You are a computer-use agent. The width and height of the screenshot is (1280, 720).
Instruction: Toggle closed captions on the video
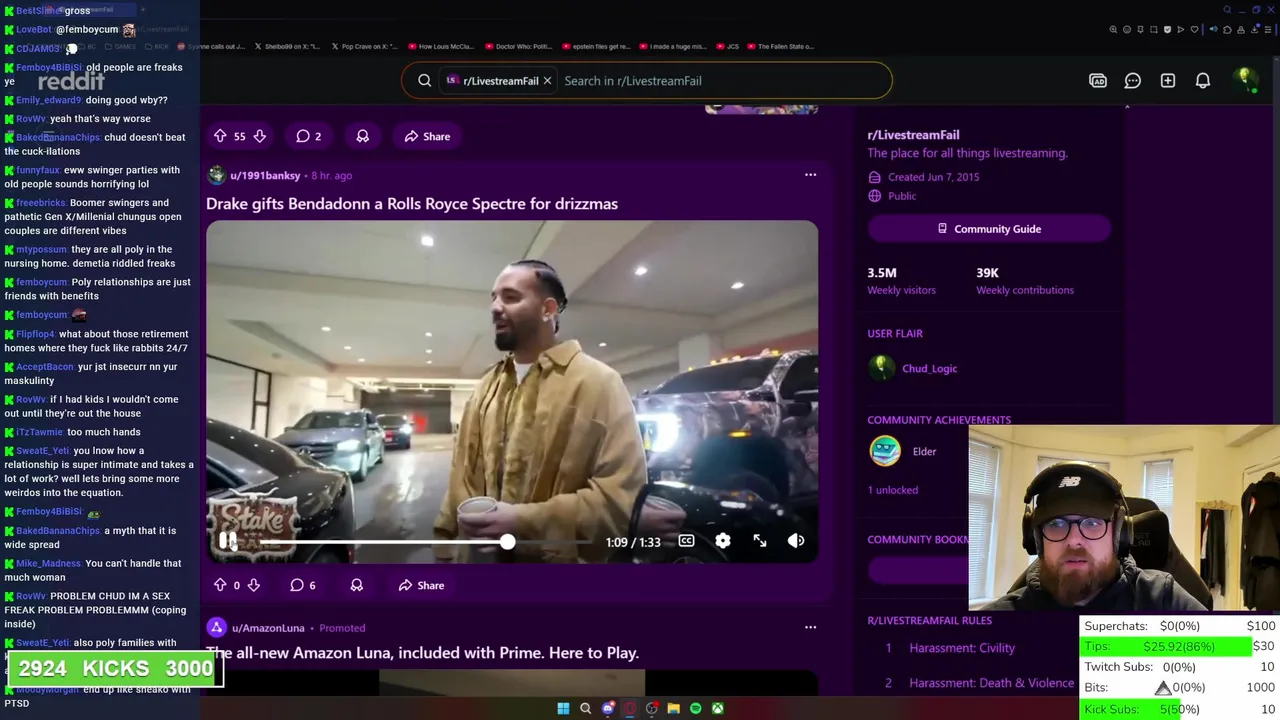point(686,541)
